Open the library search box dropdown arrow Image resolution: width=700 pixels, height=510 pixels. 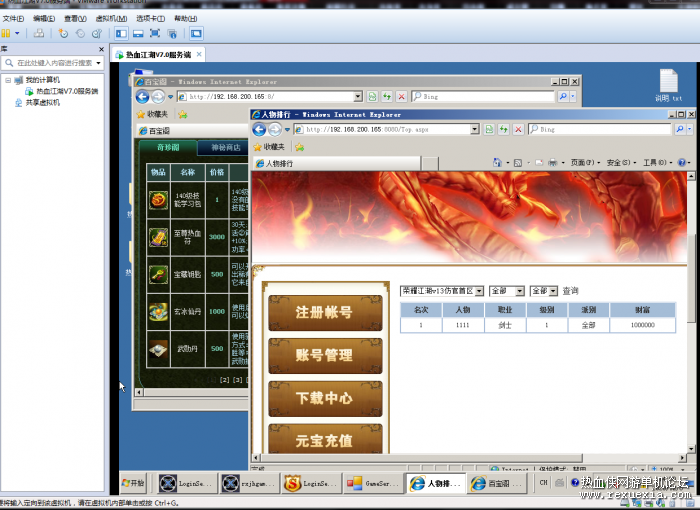tap(98, 63)
